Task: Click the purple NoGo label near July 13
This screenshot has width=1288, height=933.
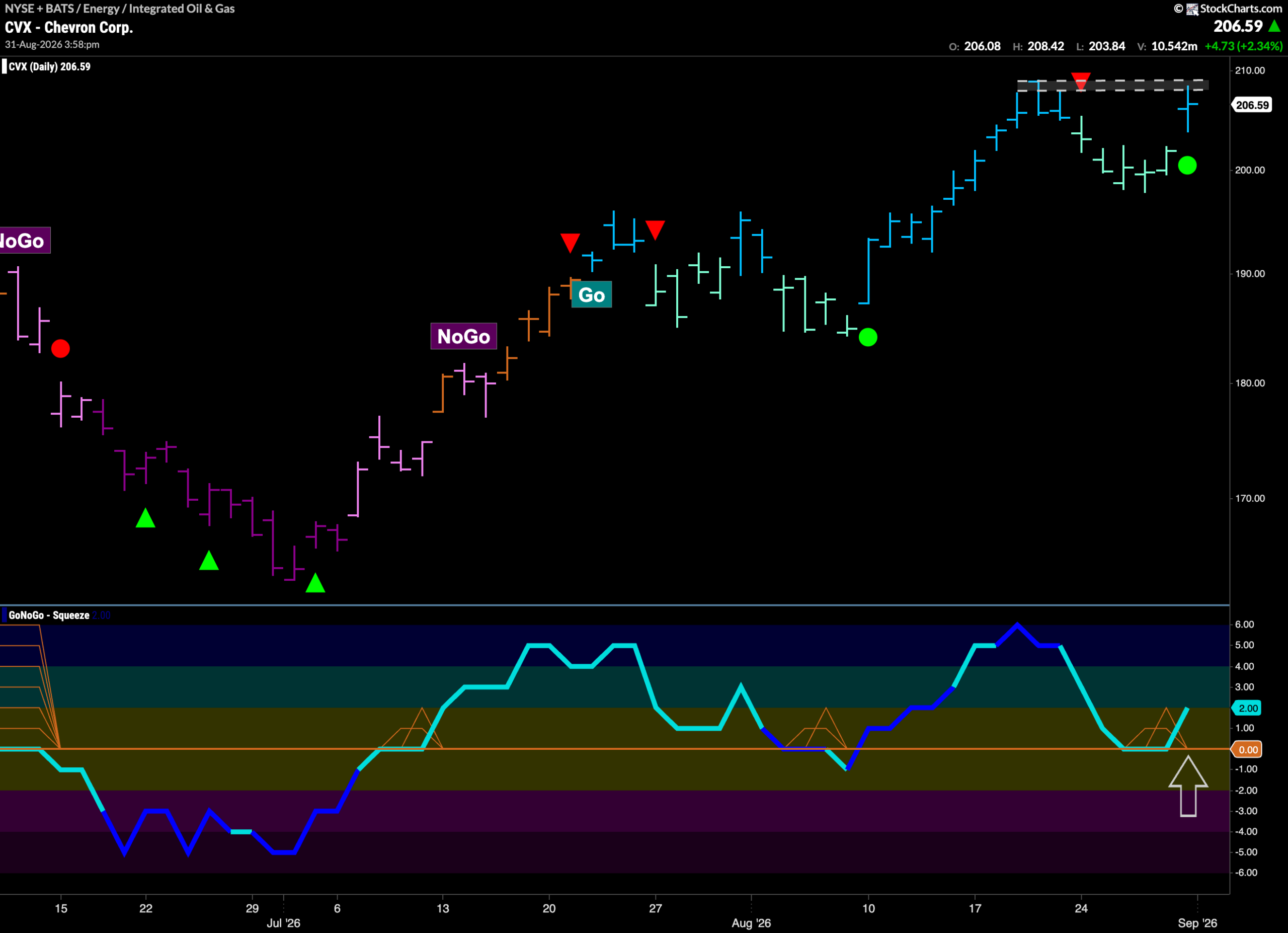Action: 463,336
